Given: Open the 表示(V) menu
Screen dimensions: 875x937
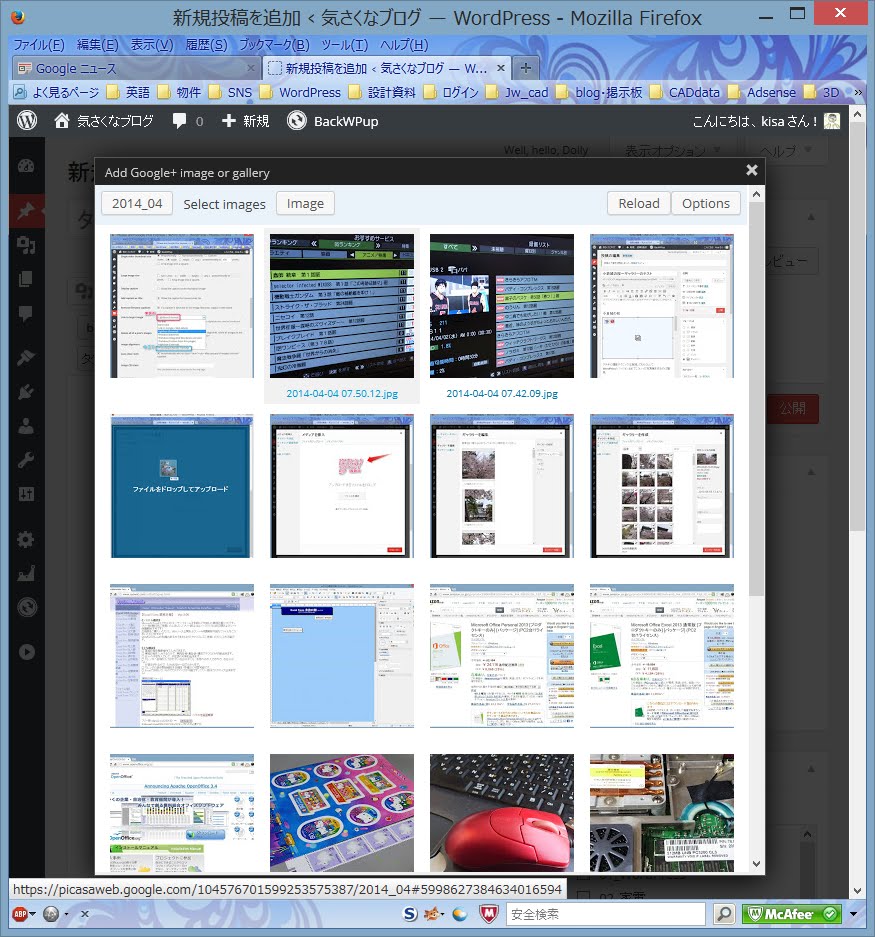Looking at the screenshot, I should [152, 45].
